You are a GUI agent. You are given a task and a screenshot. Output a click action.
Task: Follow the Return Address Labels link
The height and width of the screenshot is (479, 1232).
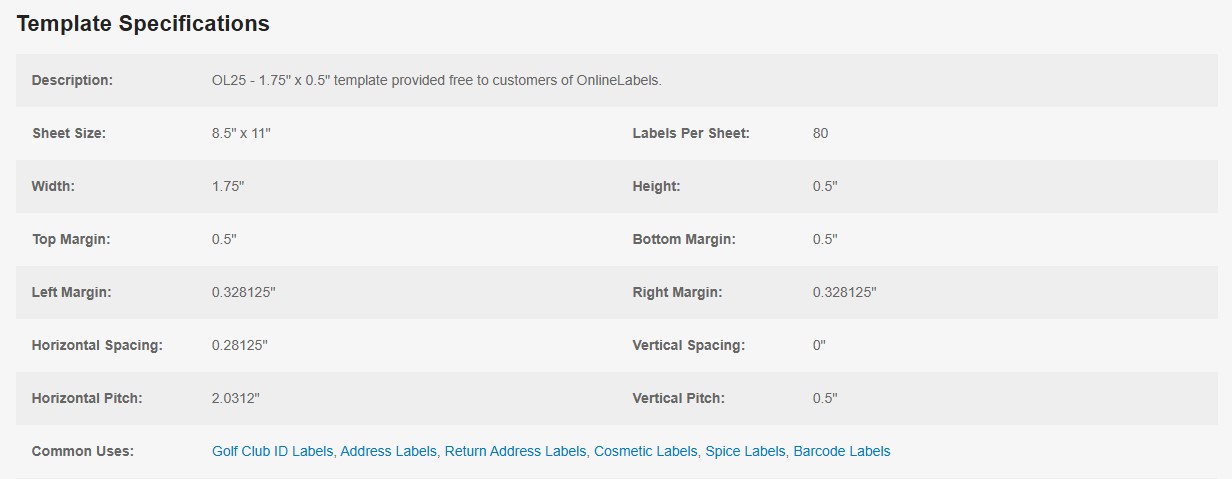(x=515, y=451)
